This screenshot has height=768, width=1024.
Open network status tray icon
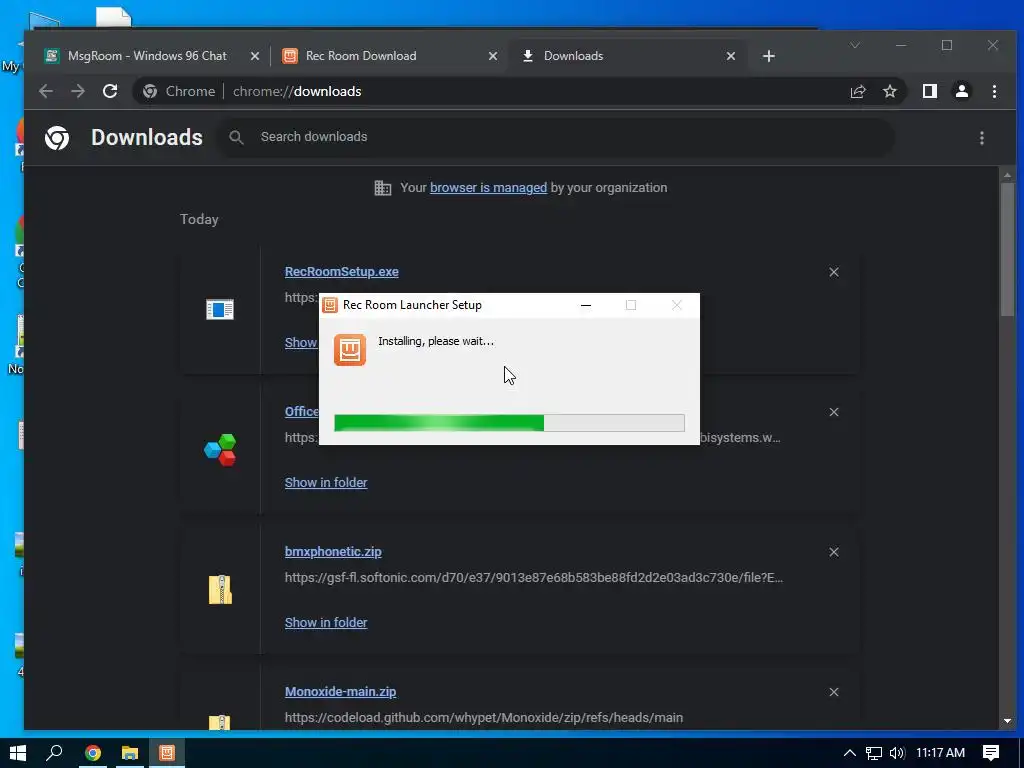click(x=874, y=753)
